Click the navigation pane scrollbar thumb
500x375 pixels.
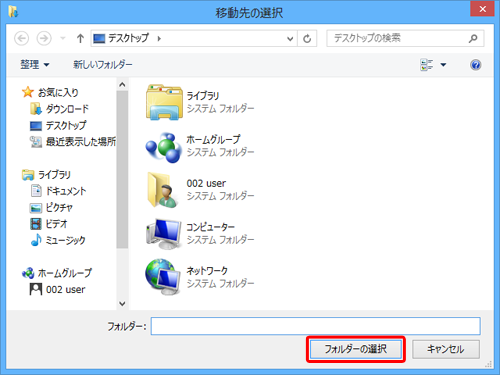(122, 169)
